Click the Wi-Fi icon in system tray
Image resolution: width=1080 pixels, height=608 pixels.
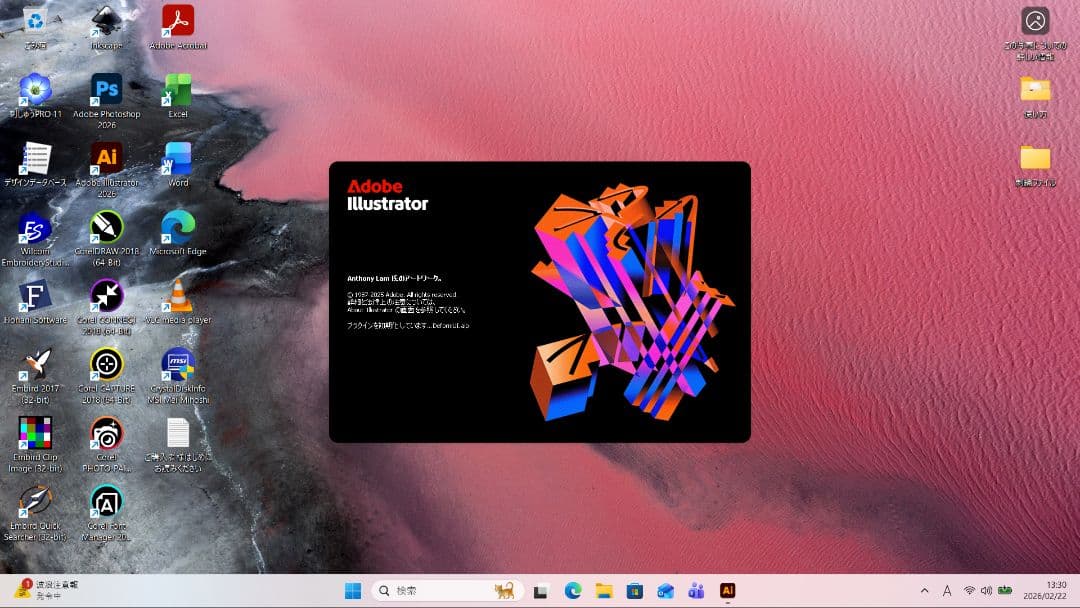coord(969,591)
